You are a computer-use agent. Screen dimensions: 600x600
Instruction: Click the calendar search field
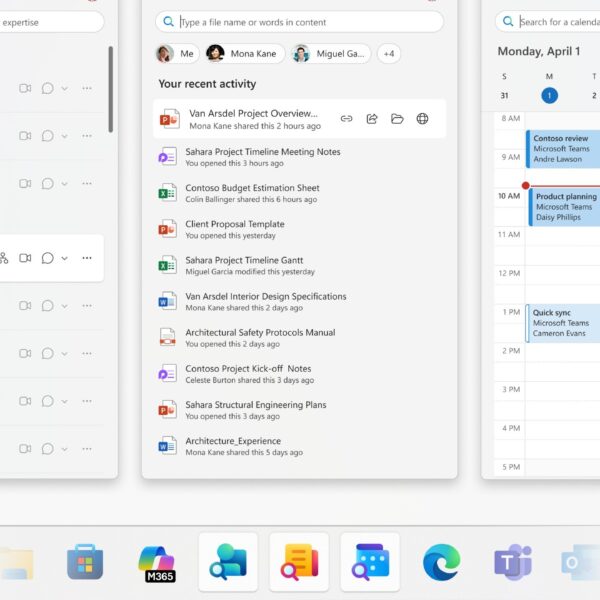coord(548,21)
